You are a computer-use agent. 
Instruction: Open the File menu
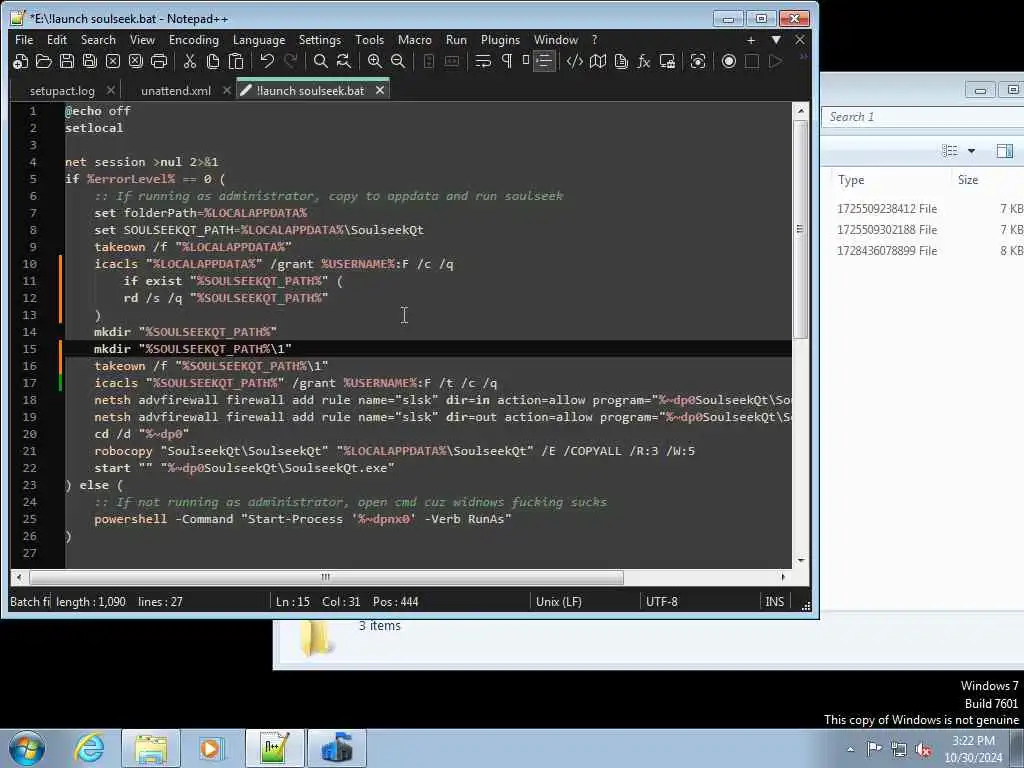(x=24, y=40)
